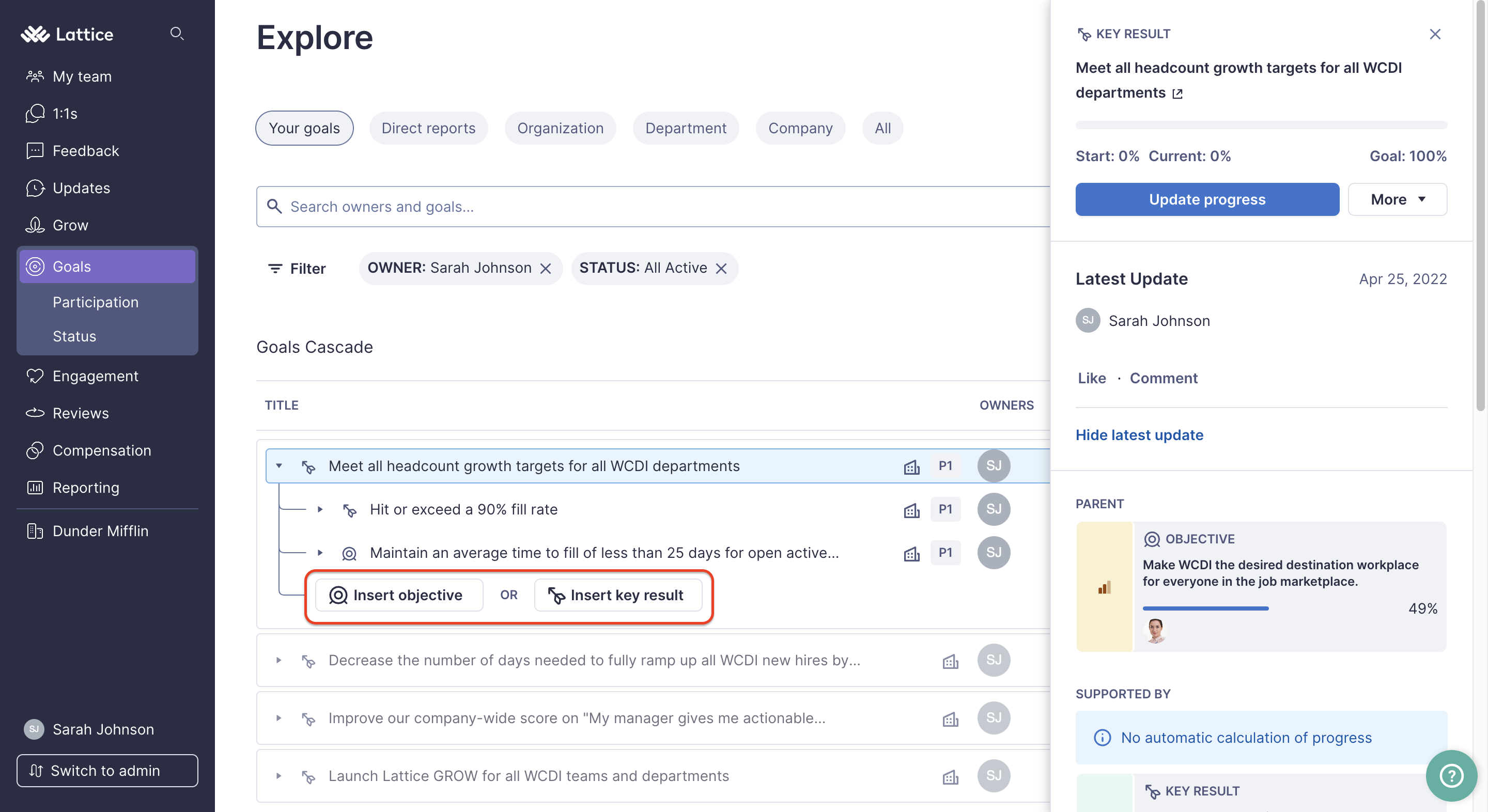Collapse the 'Meet all headcount growth targets' goal
1488x812 pixels.
coord(280,465)
